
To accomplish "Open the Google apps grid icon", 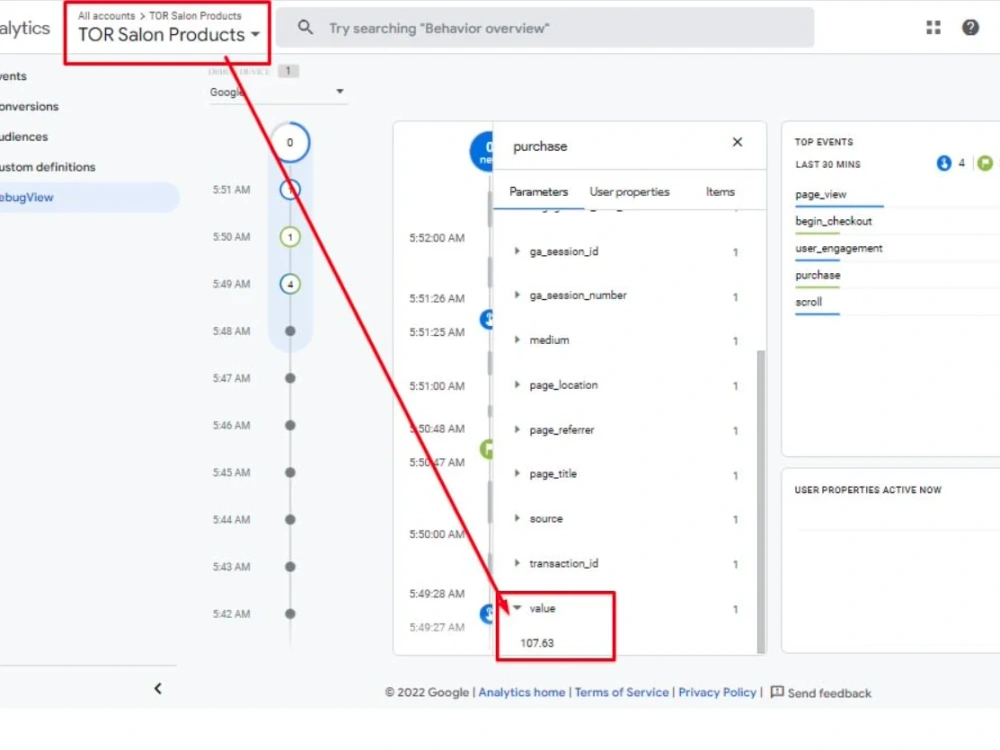I will [933, 27].
